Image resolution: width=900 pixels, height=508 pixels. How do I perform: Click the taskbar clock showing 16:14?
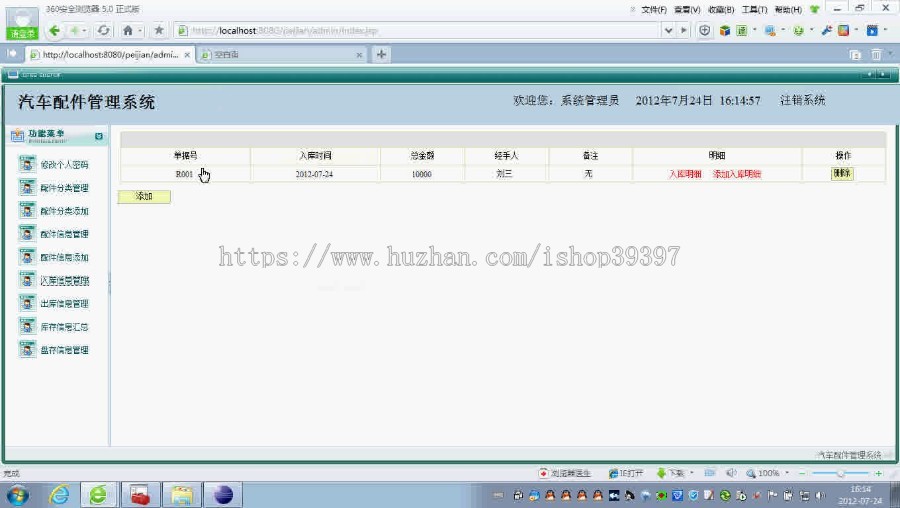(x=860, y=494)
